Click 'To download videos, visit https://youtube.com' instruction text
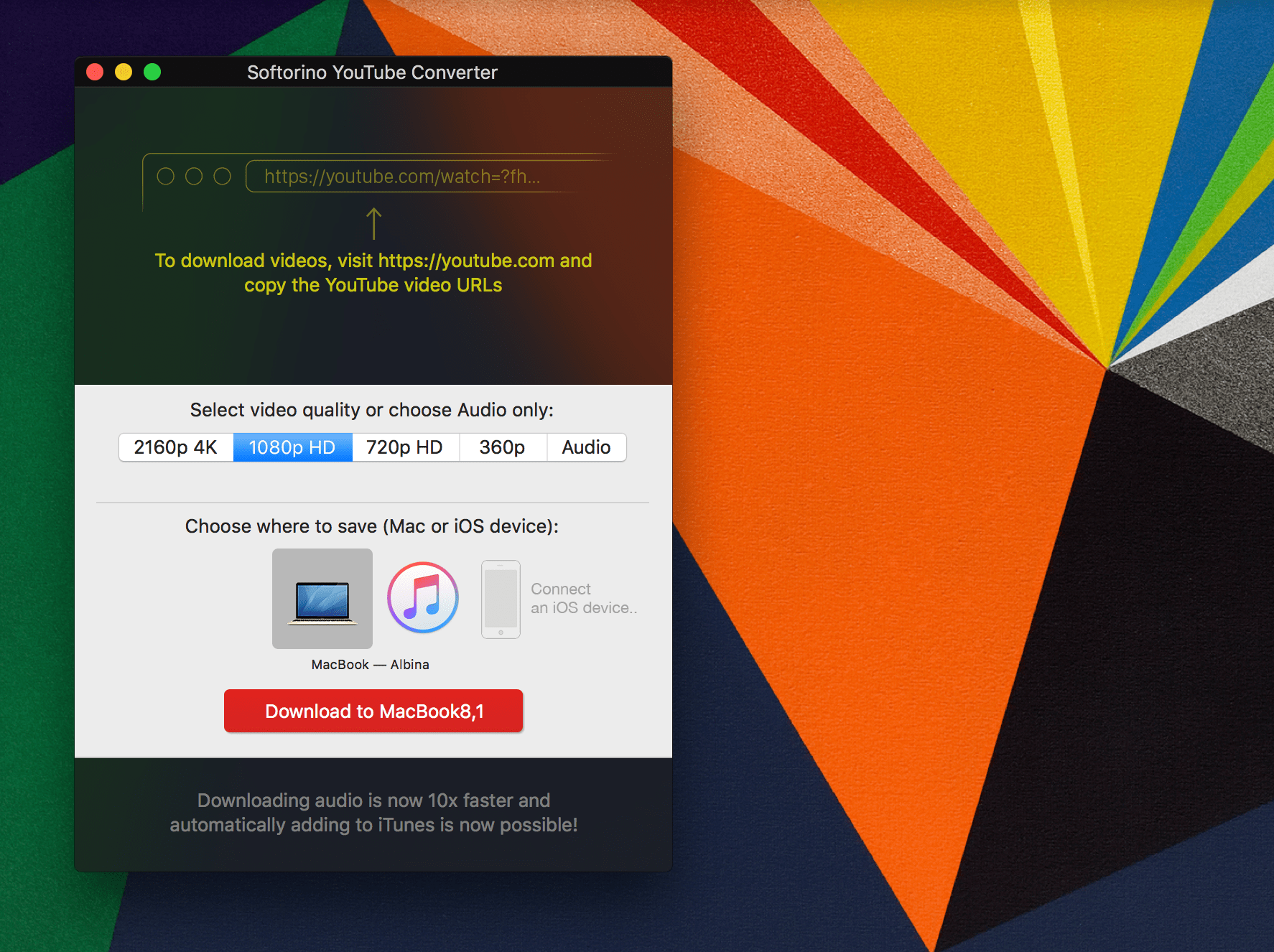This screenshot has width=1274, height=952. point(373,273)
